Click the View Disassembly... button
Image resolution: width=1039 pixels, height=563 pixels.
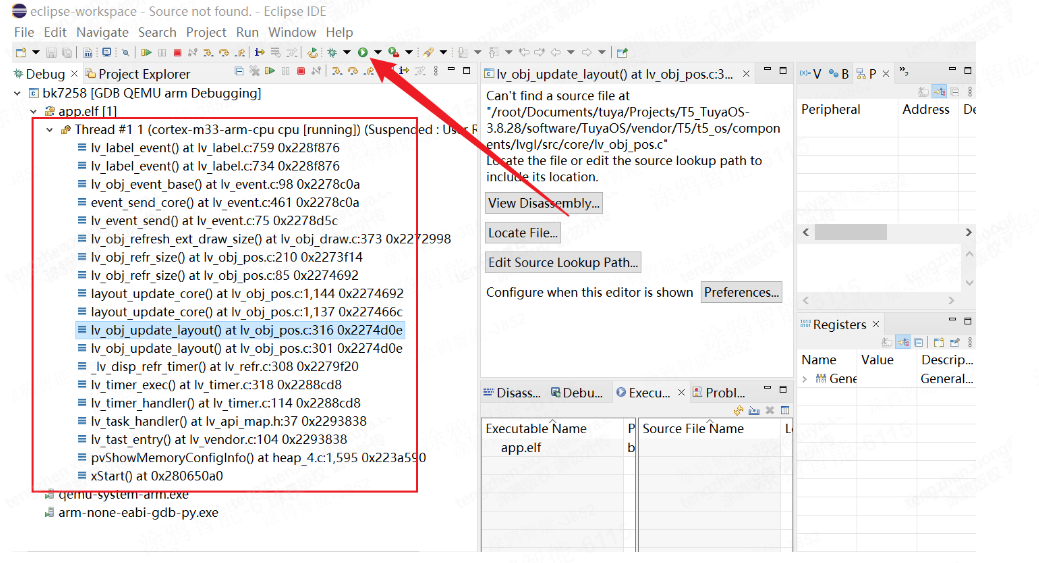pyautogui.click(x=543, y=203)
